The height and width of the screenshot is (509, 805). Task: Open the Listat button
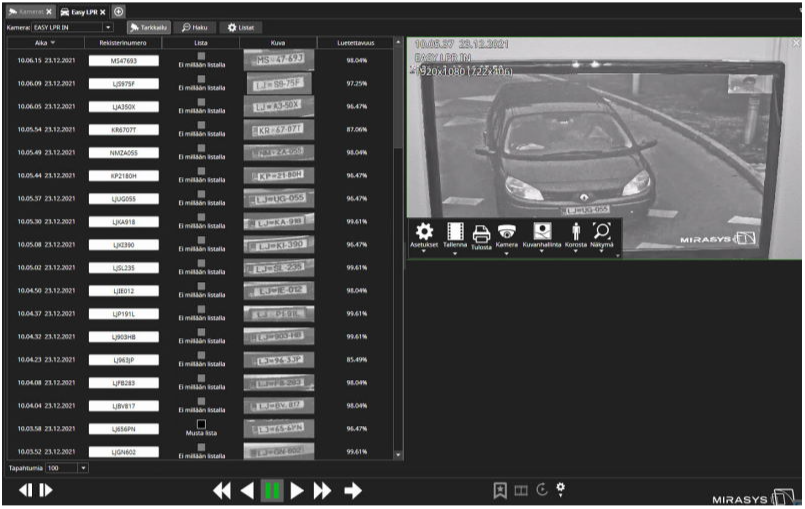coord(238,26)
